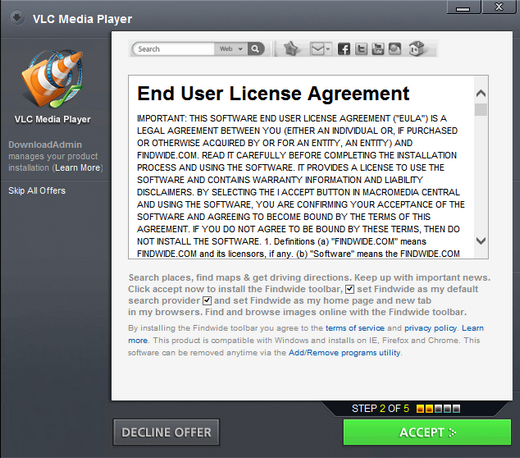Click the VLC cone logo
Image resolution: width=520 pixels, height=458 pixels.
tap(52, 79)
